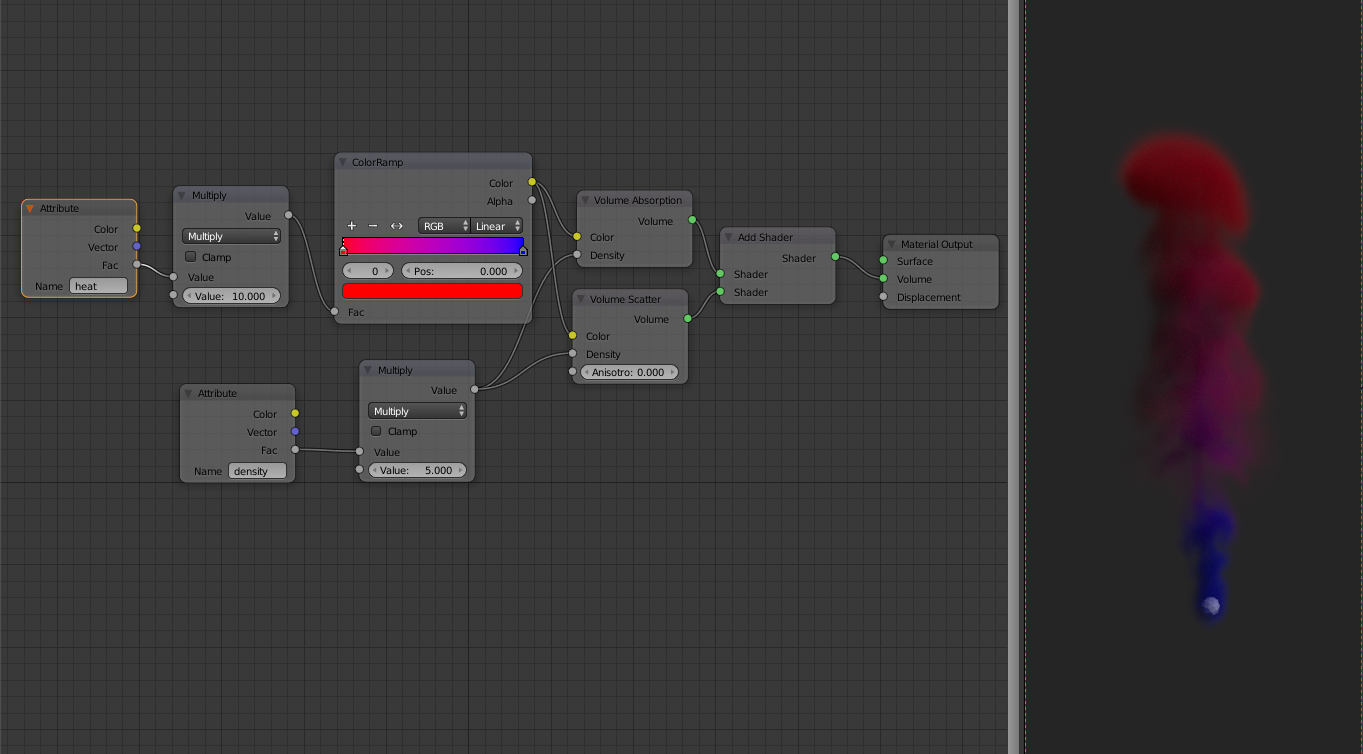Viewport: 1363px width, 754px height.
Task: Add a new color stop in ColorRamp
Action: [352, 226]
